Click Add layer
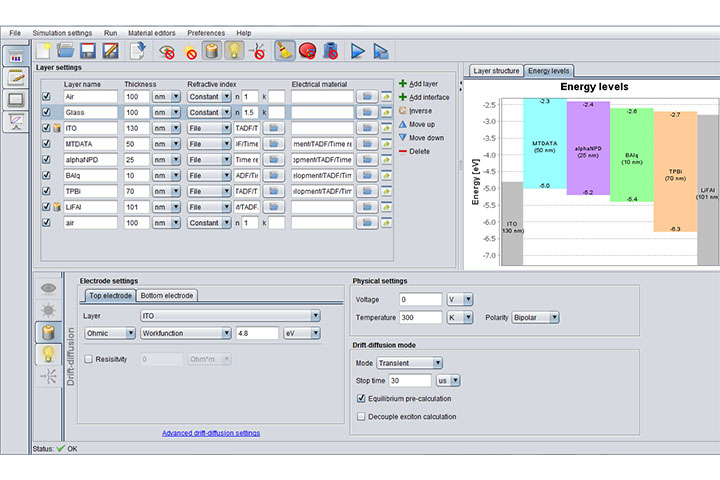Image resolution: width=720 pixels, height=480 pixels. coord(418,84)
